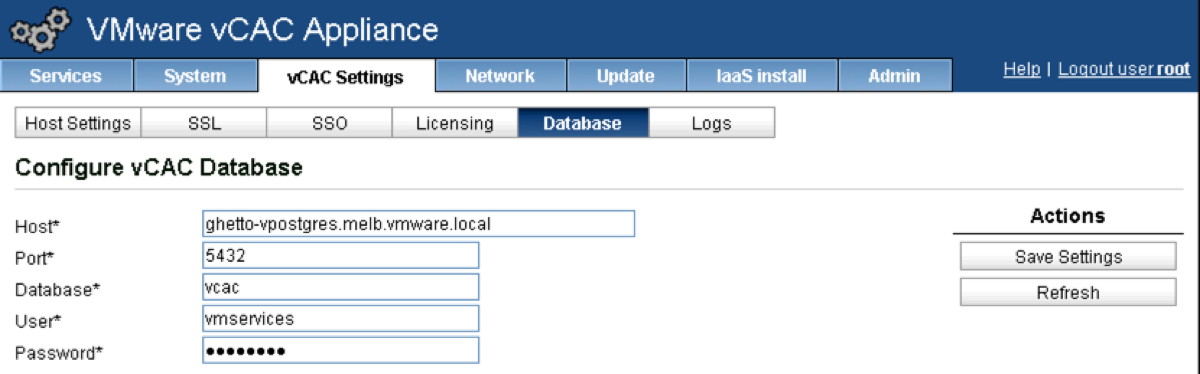The width and height of the screenshot is (1200, 374).
Task: Focus the Host input field
Action: [x=419, y=223]
